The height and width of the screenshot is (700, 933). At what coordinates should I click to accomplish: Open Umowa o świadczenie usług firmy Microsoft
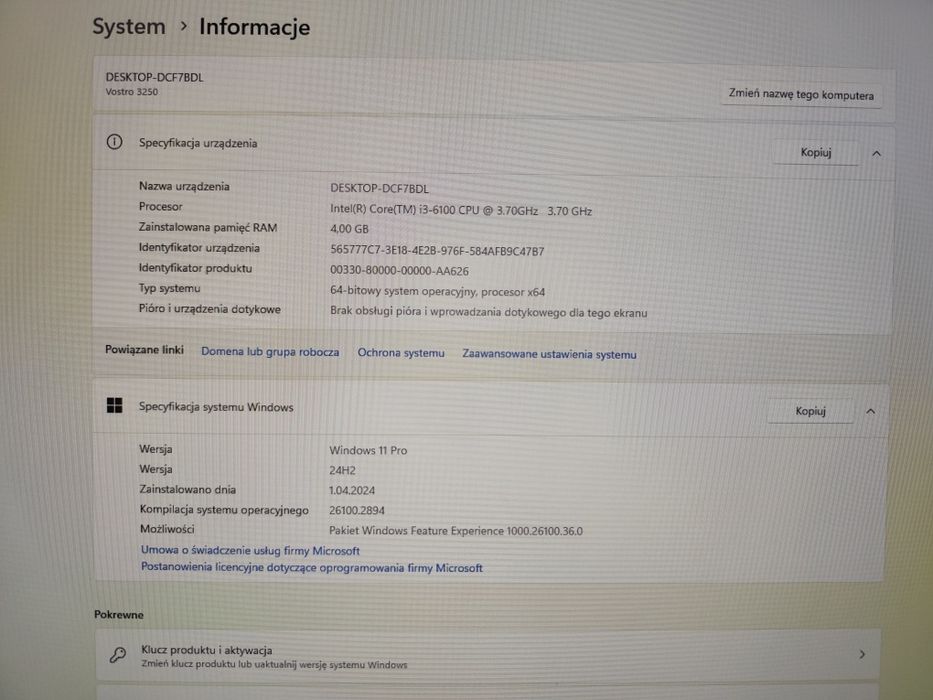(x=251, y=551)
